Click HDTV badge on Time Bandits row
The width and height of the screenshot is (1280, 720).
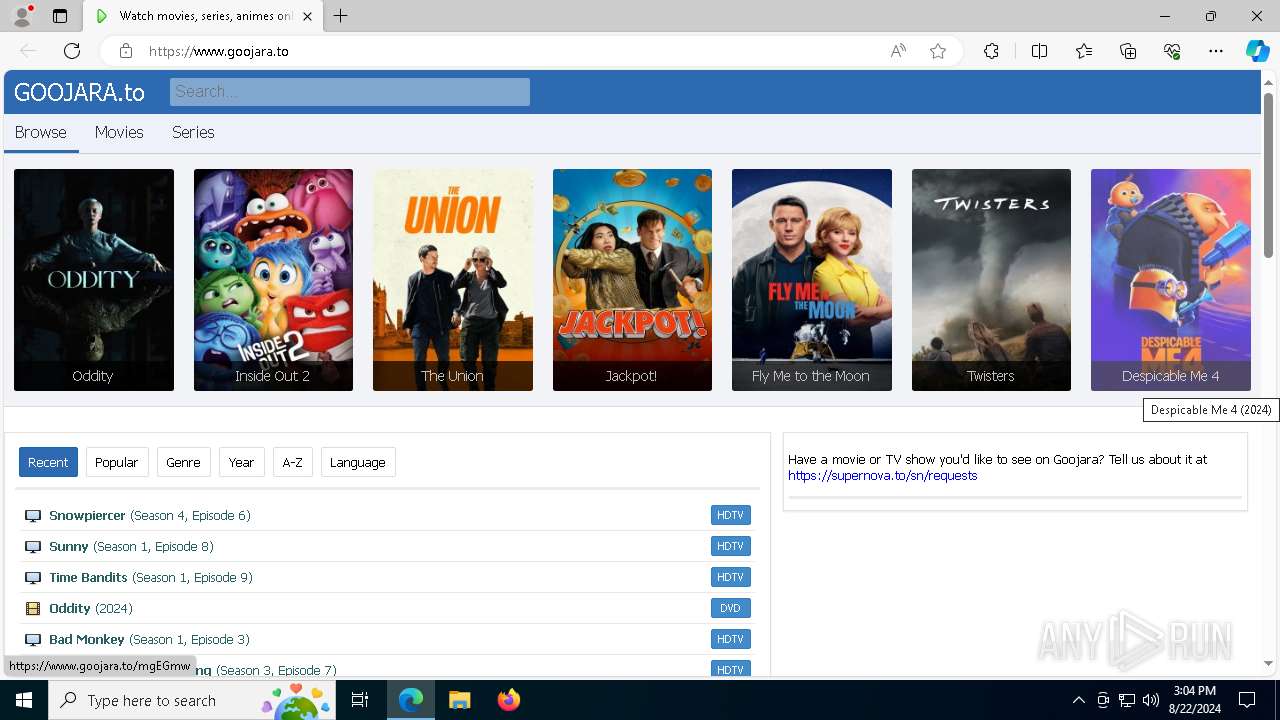[x=731, y=577]
